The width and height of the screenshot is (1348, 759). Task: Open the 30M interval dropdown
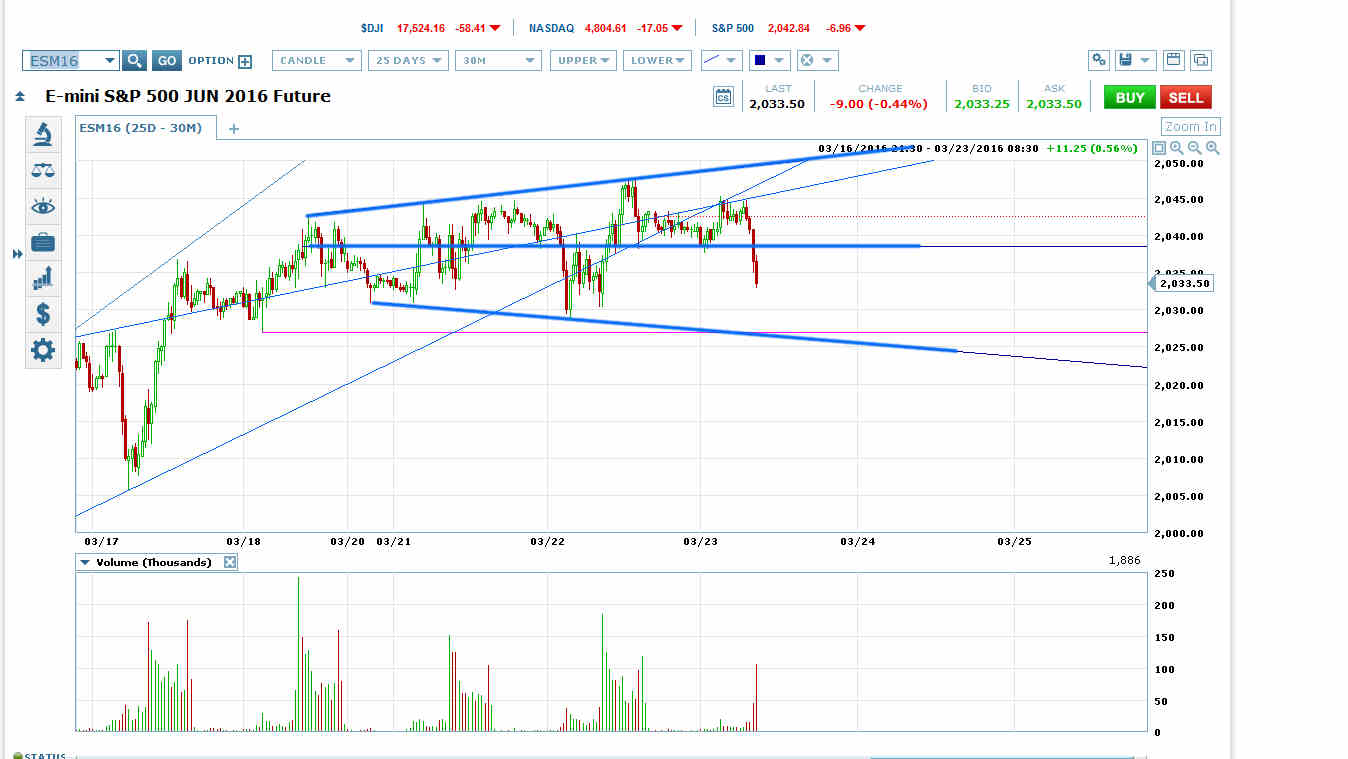pos(498,61)
